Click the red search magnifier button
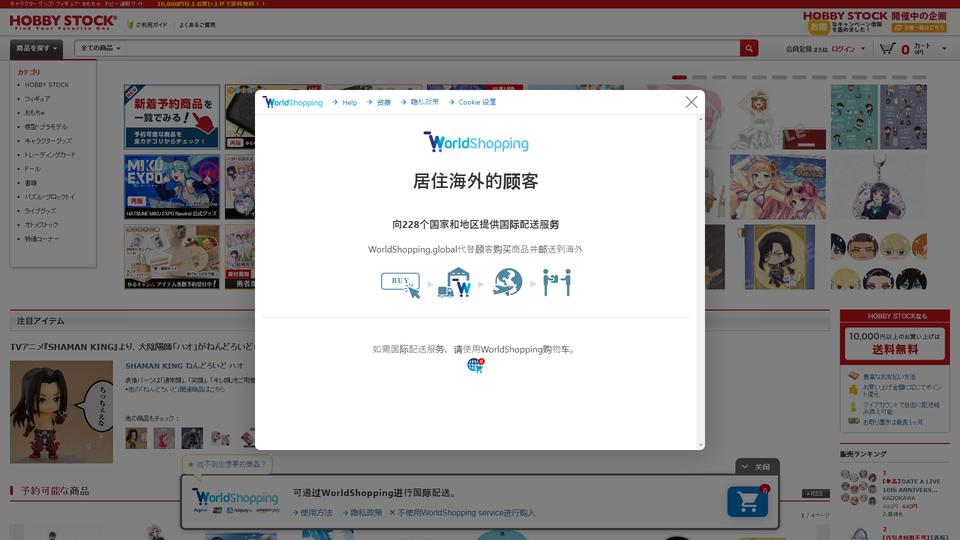 coord(749,48)
